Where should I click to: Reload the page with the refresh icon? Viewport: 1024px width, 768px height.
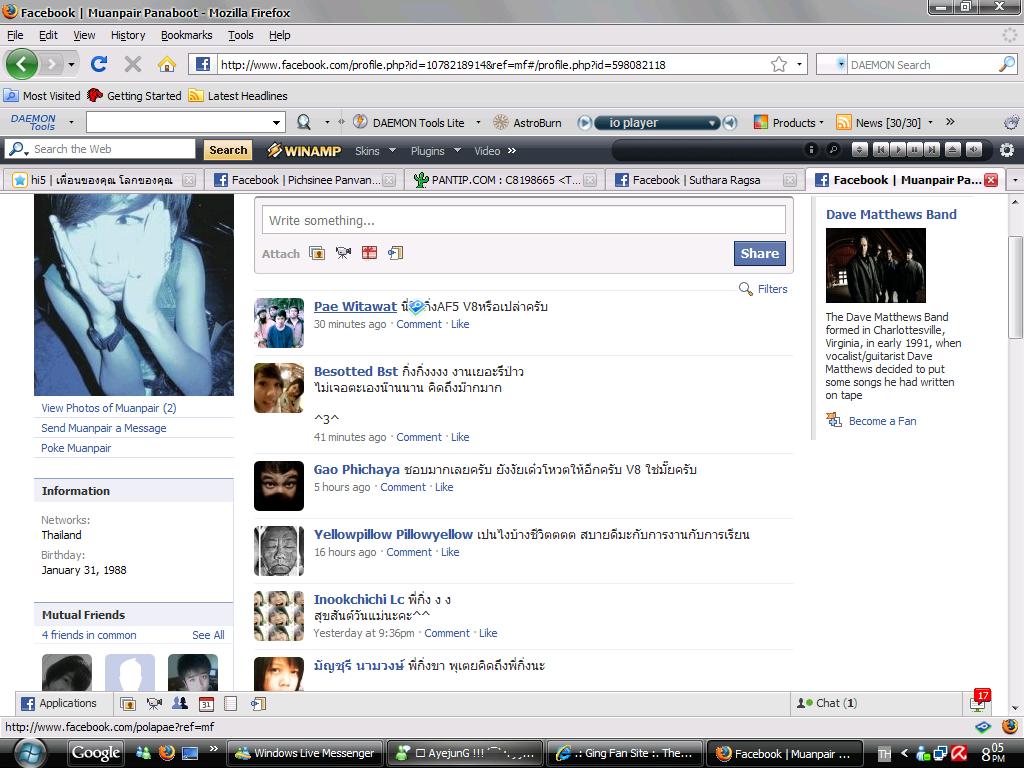[x=99, y=64]
